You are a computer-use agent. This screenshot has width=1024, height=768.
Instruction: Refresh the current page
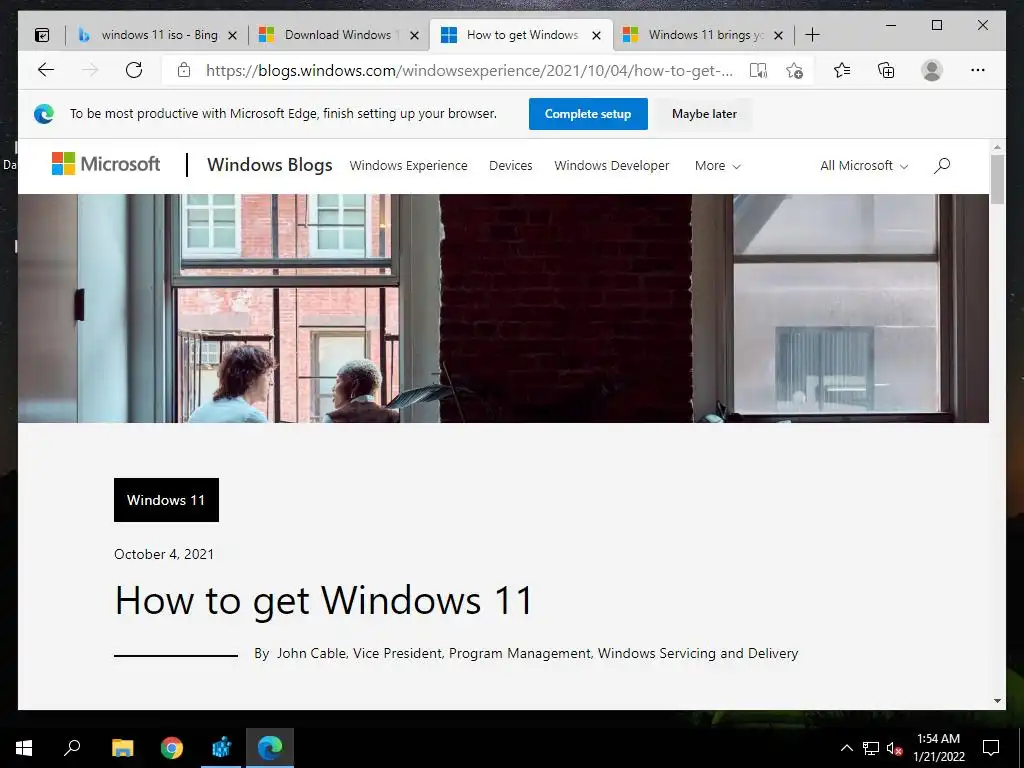click(134, 70)
